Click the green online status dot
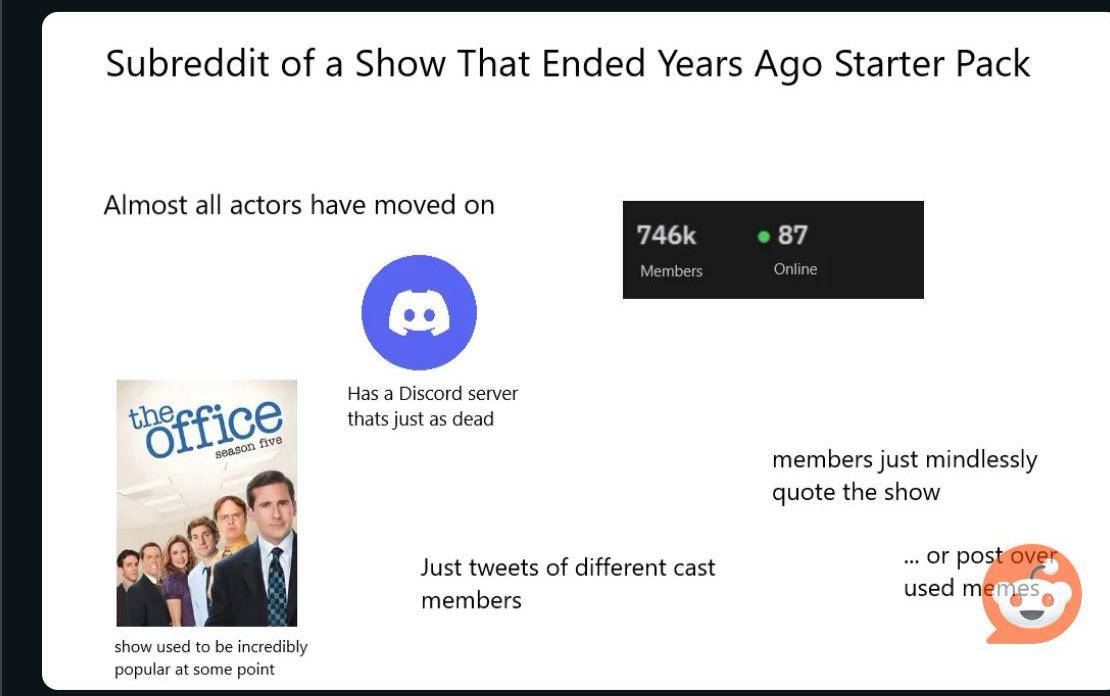 click(x=763, y=237)
